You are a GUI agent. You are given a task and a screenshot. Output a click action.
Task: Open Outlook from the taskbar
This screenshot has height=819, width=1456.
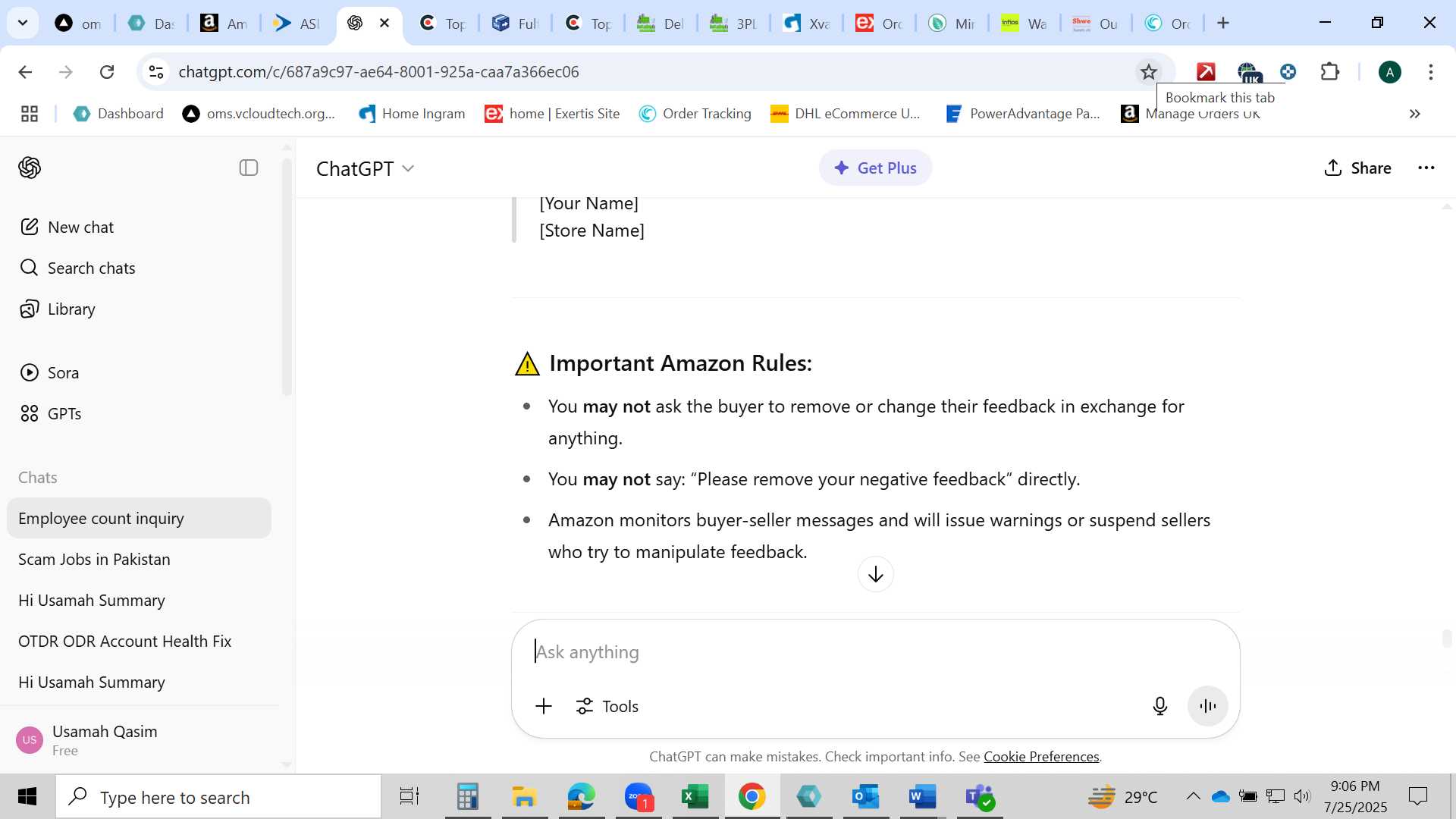[866, 797]
